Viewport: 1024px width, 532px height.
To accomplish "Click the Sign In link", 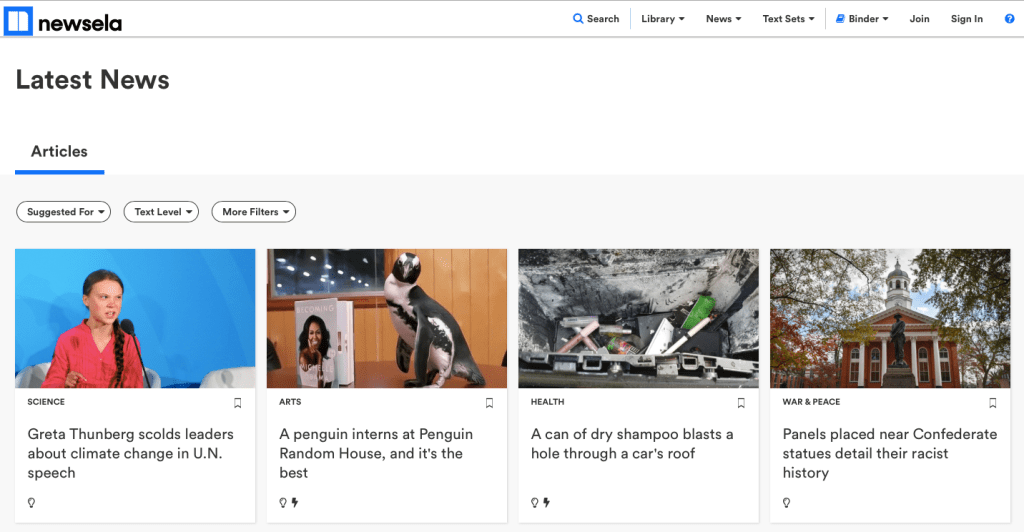I will click(966, 19).
